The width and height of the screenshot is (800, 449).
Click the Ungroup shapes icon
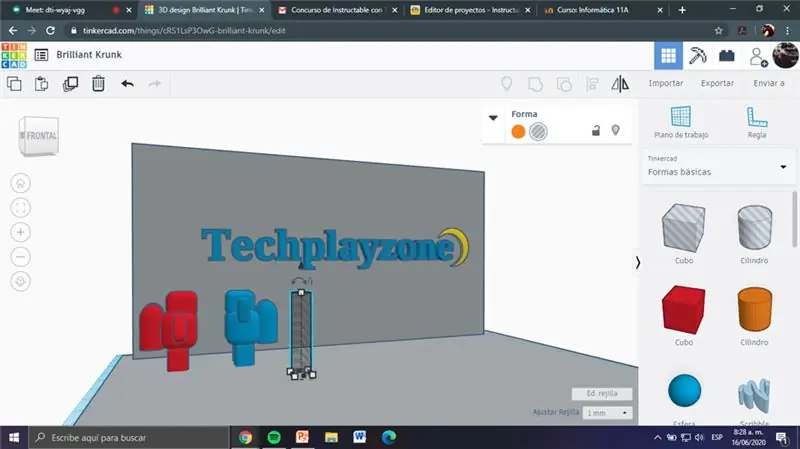click(x=564, y=84)
